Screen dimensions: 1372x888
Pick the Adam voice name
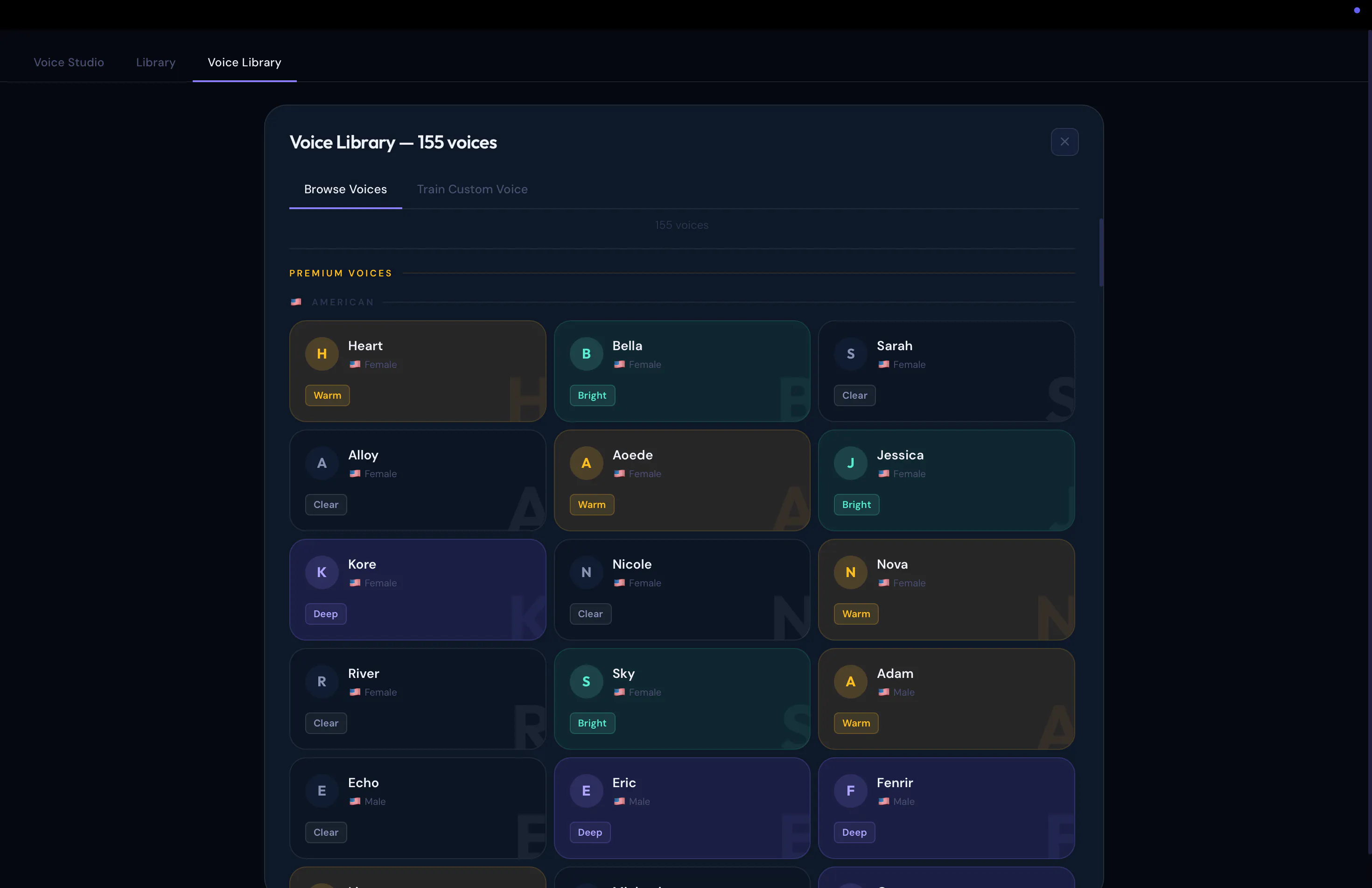click(x=895, y=674)
